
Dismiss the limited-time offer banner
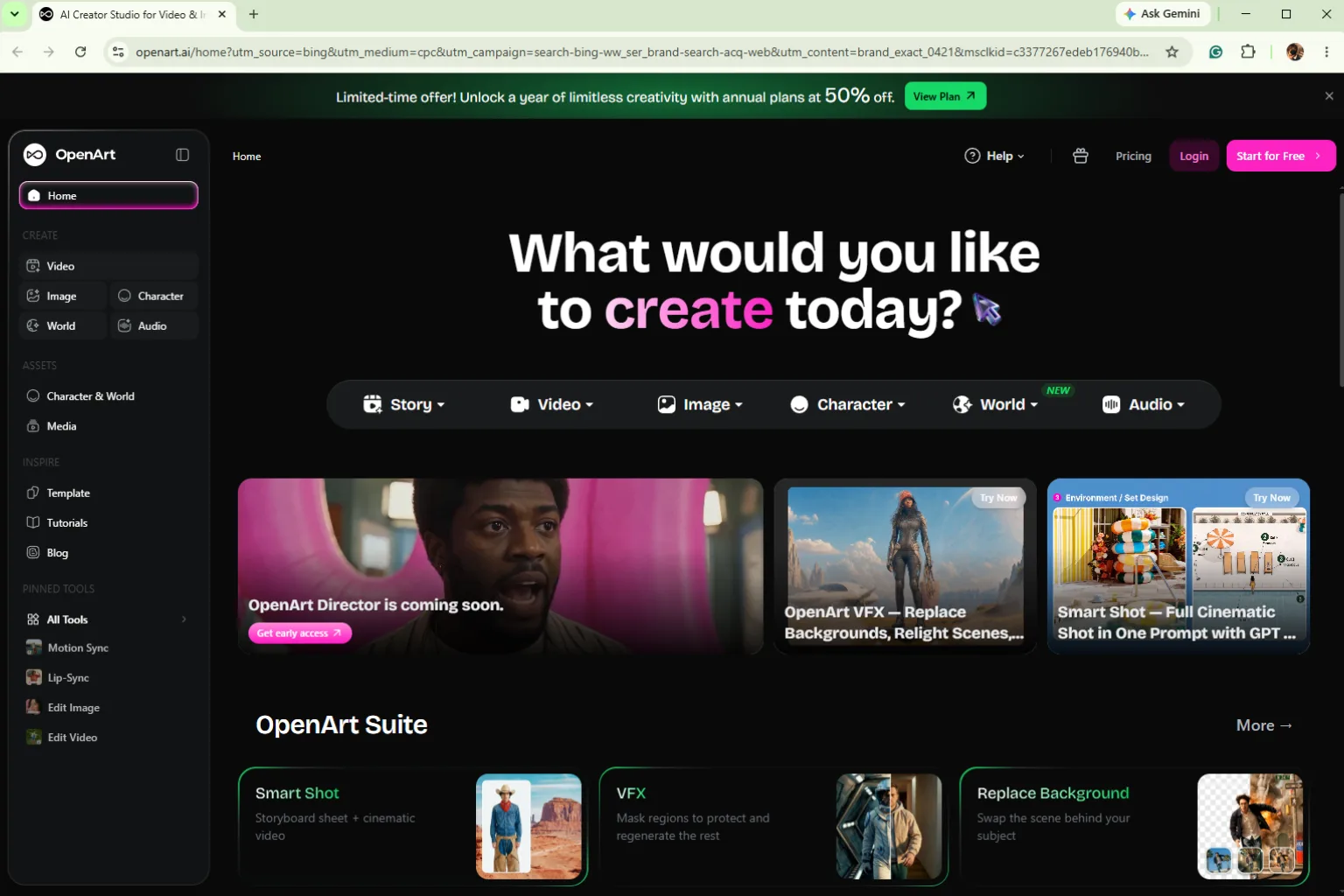tap(1329, 96)
